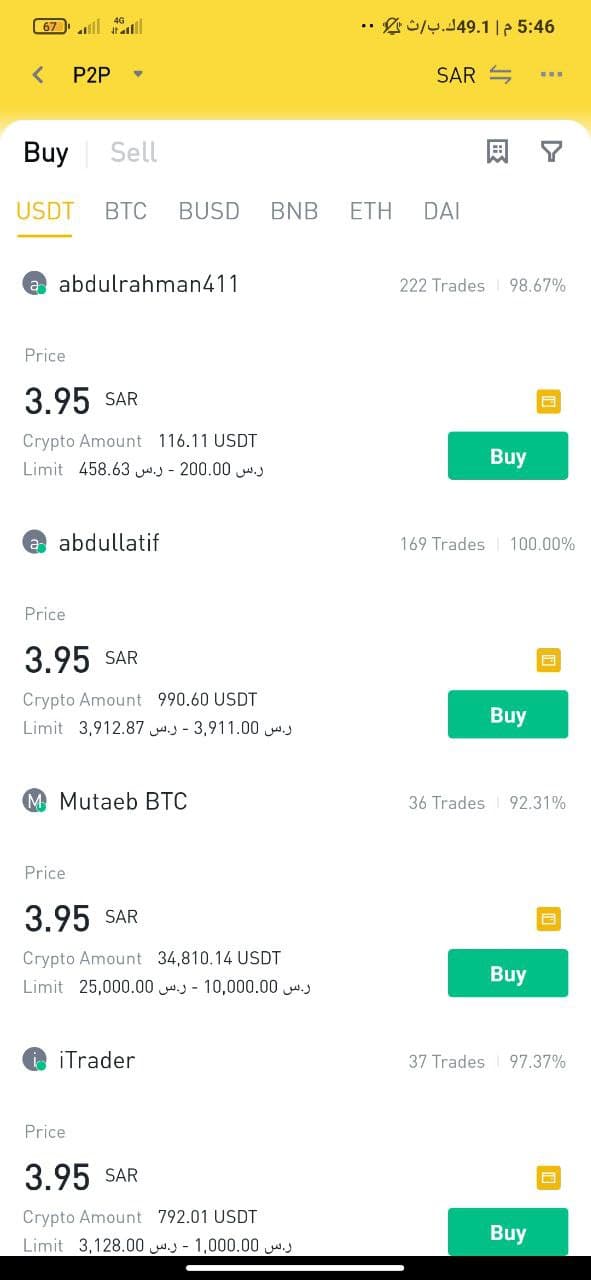Tap payment card icon in Mutaeb BTC offer
Screen dimensions: 591x1280
point(548,919)
